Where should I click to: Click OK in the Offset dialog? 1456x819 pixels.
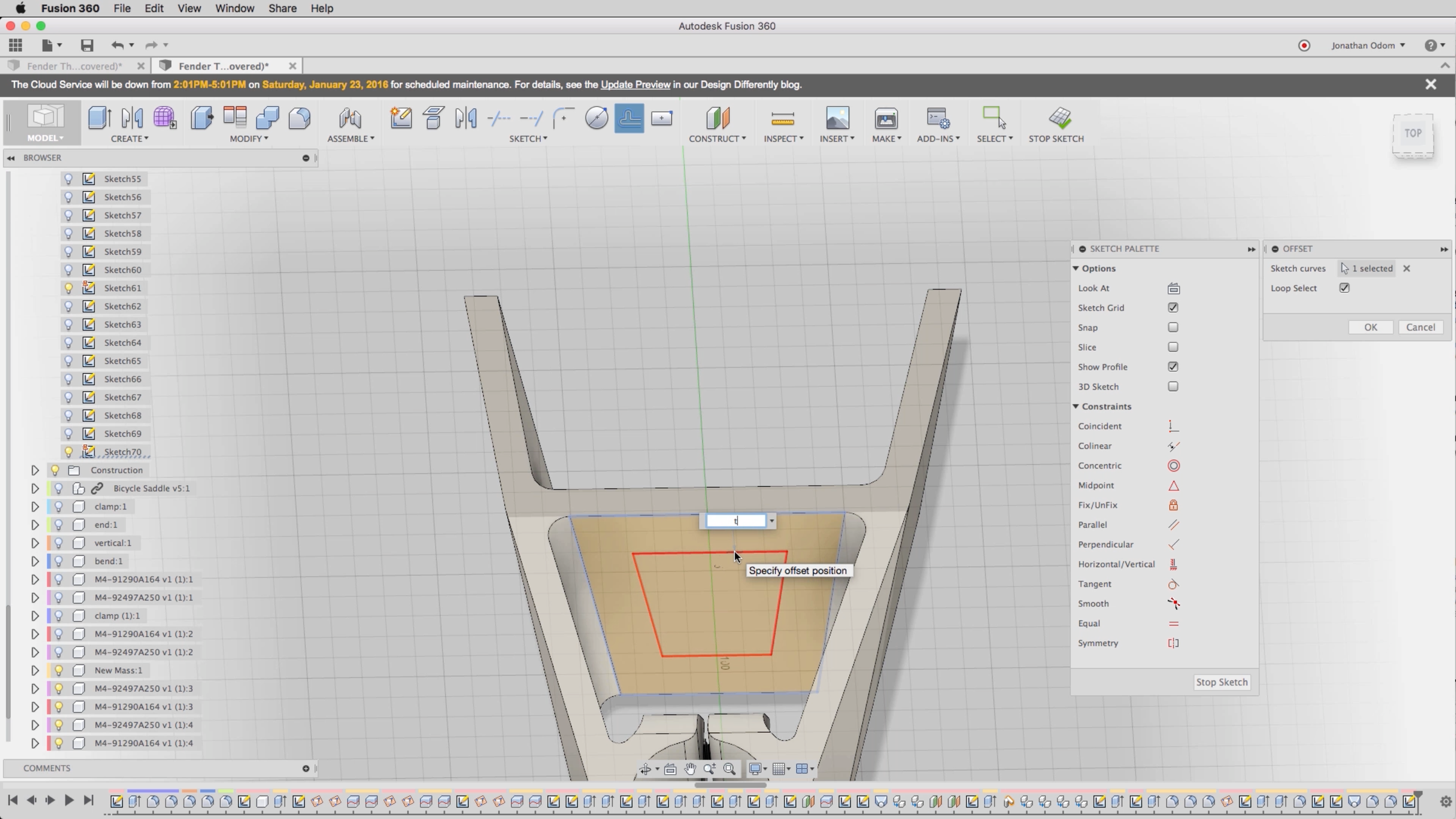coord(1370,327)
